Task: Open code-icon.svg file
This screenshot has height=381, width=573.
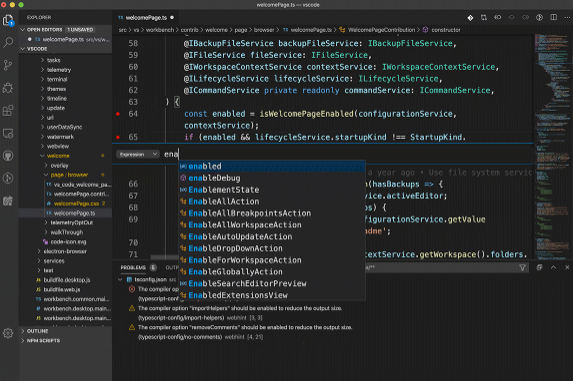Action: [x=68, y=242]
